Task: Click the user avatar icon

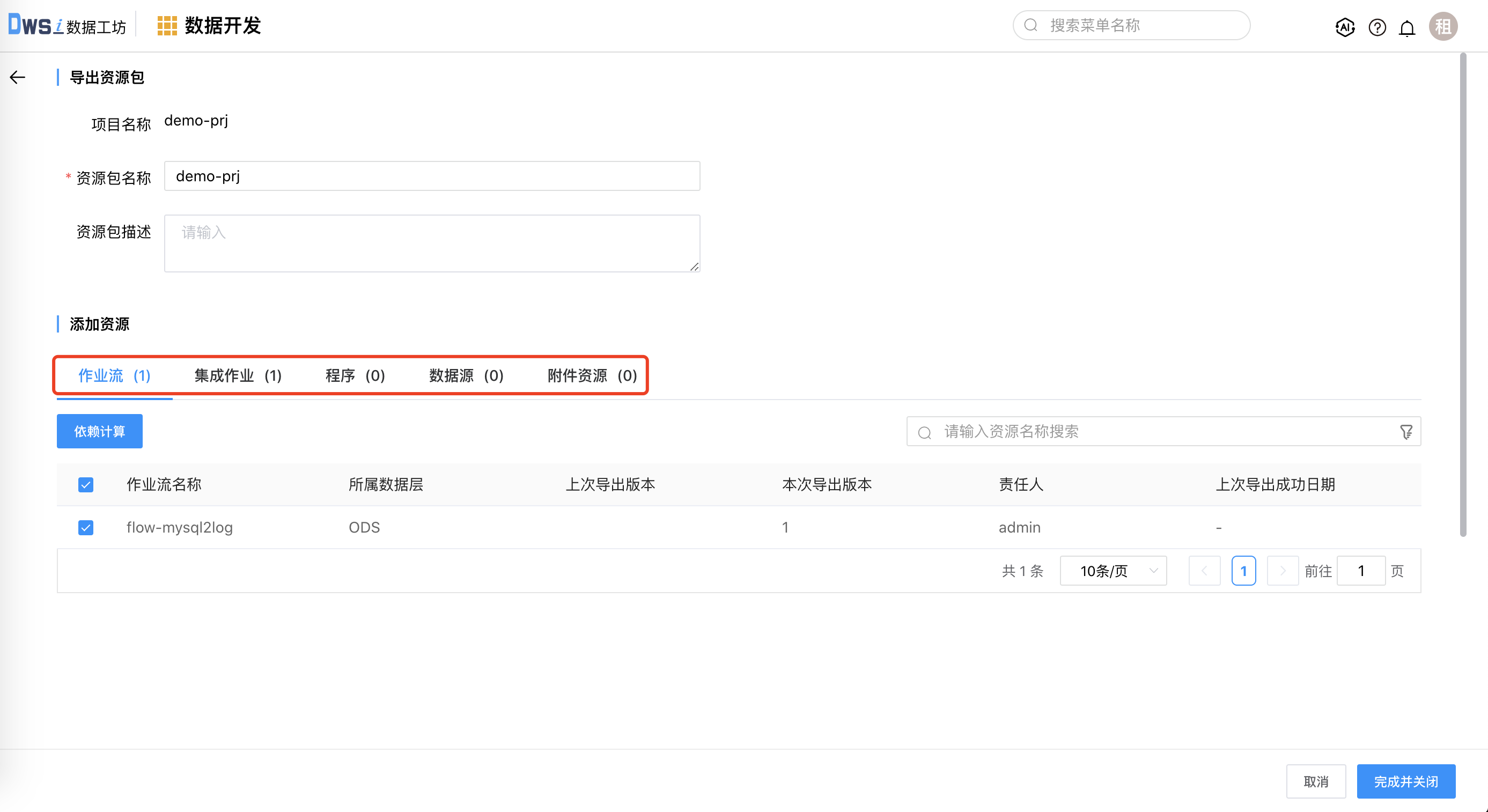Action: coord(1443,27)
